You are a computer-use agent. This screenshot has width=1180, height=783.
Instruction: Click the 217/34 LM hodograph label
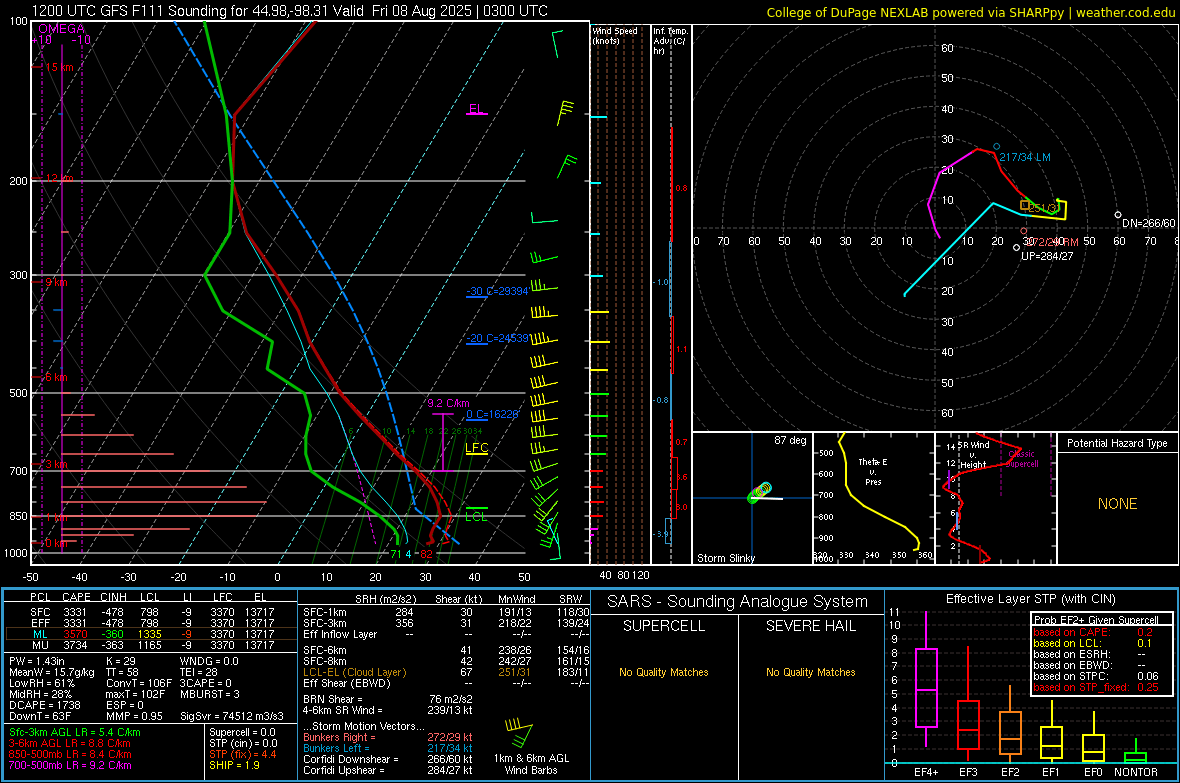tap(1025, 157)
